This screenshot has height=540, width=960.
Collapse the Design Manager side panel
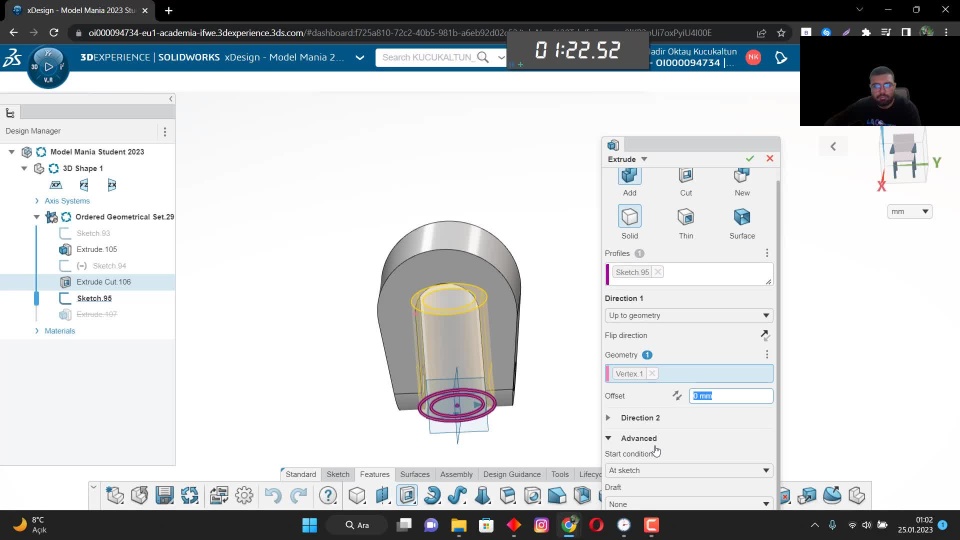(x=171, y=99)
